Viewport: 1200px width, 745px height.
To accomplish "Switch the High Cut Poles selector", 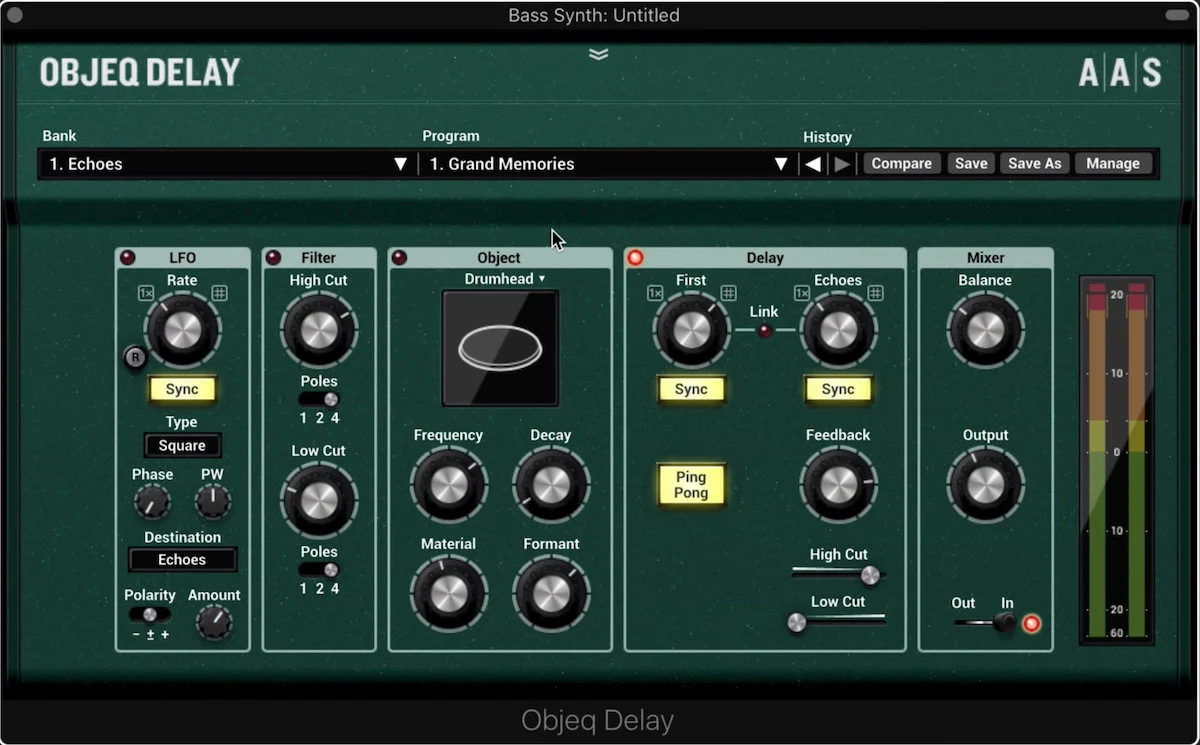I will [x=319, y=399].
